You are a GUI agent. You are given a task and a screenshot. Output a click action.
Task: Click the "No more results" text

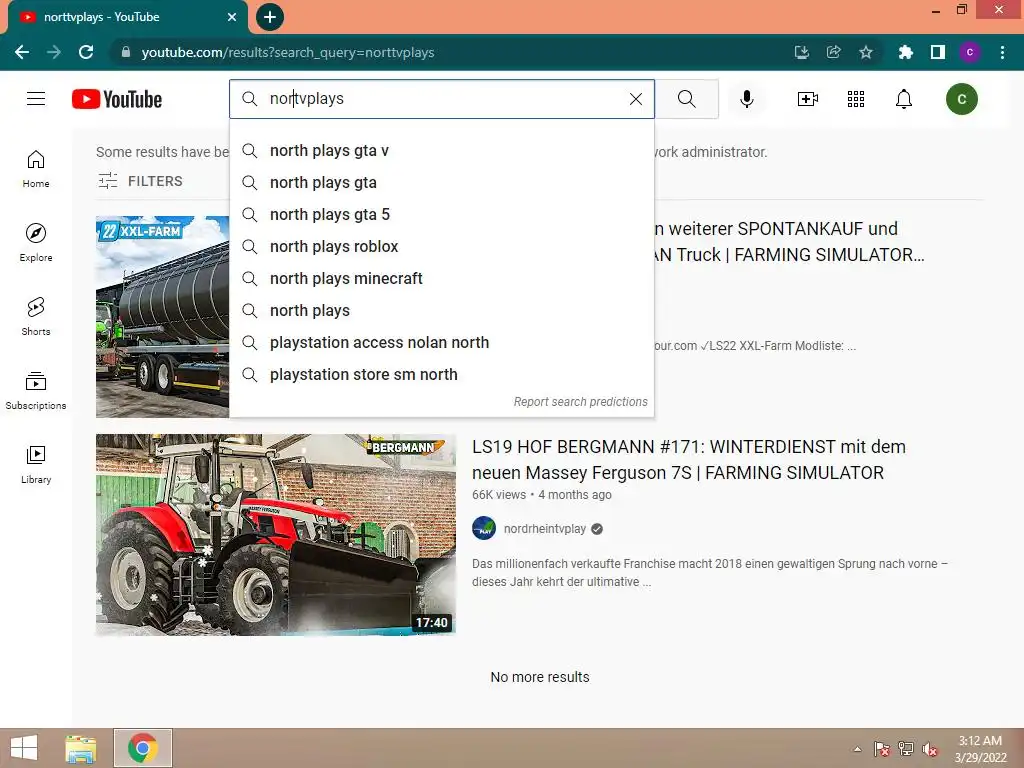pos(539,677)
